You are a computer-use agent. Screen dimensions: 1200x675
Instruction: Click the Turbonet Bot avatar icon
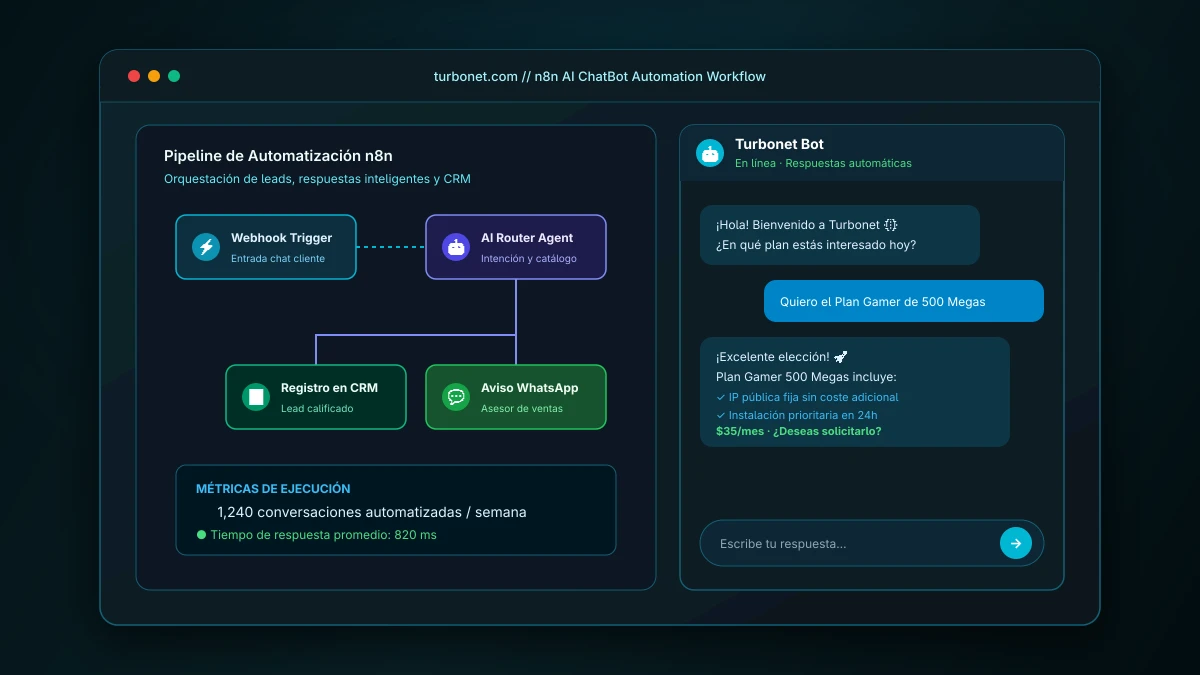(x=710, y=153)
